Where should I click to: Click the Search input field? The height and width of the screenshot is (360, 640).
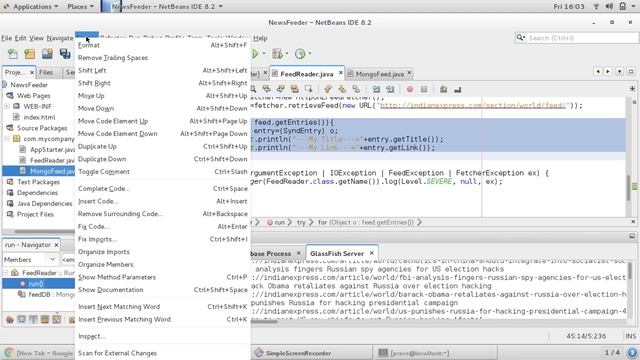[576, 38]
